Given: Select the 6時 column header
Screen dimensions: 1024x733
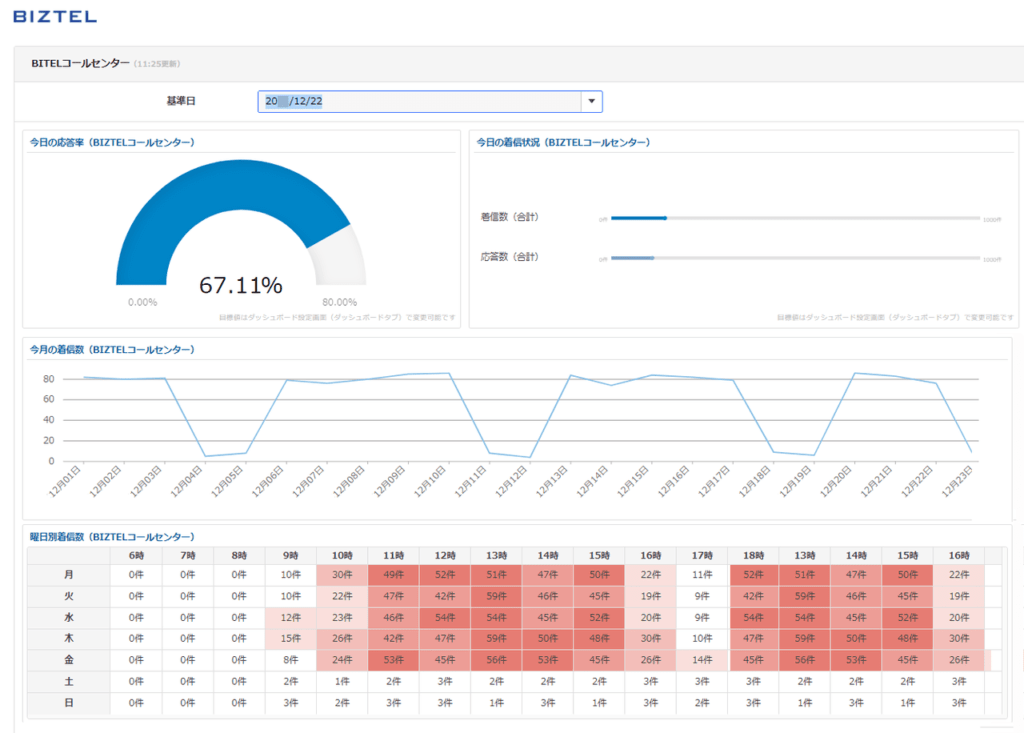Looking at the screenshot, I should [136, 555].
